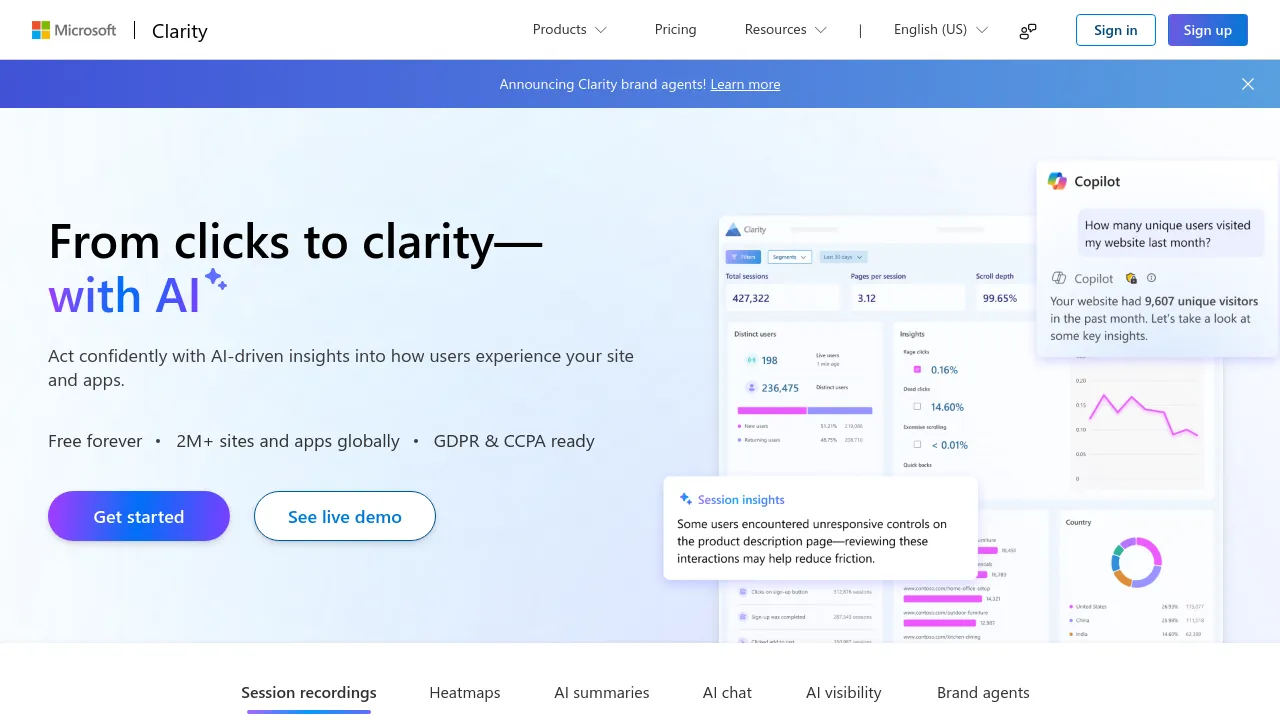Click the Copilot response info icon
The height and width of the screenshot is (720, 1280).
click(x=1152, y=278)
